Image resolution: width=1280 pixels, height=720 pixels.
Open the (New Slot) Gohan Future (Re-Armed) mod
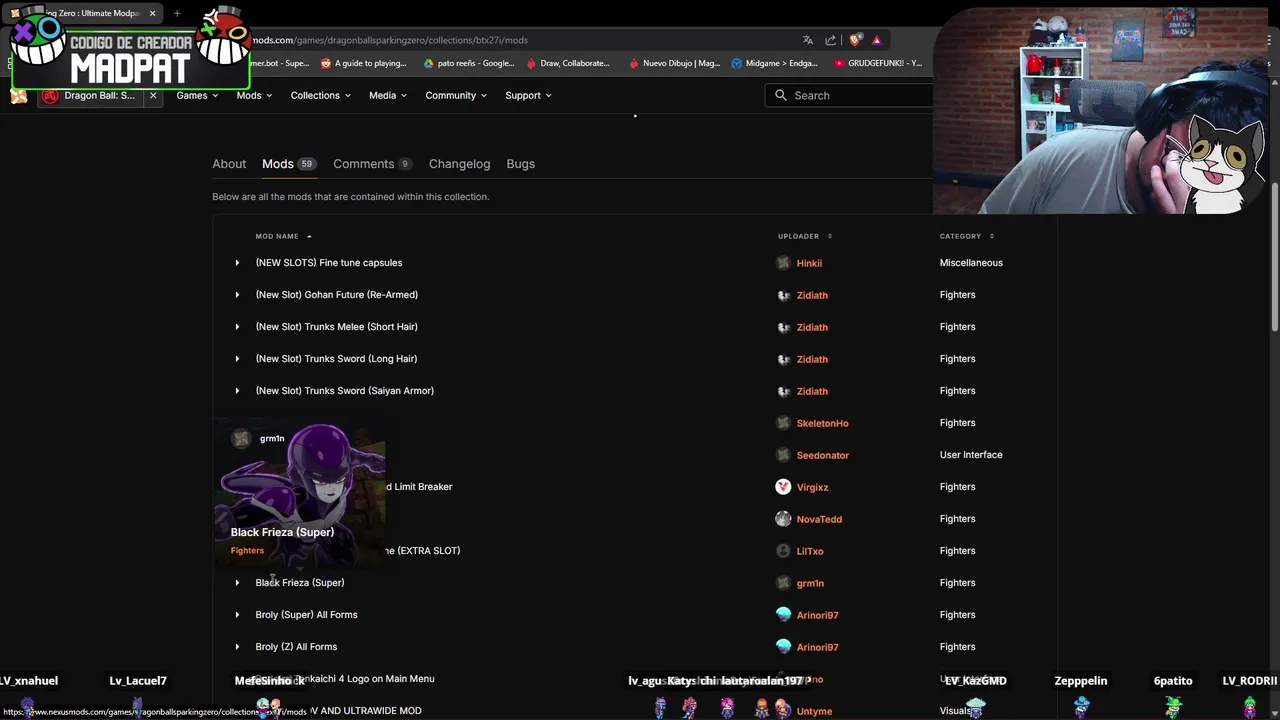tap(337, 295)
